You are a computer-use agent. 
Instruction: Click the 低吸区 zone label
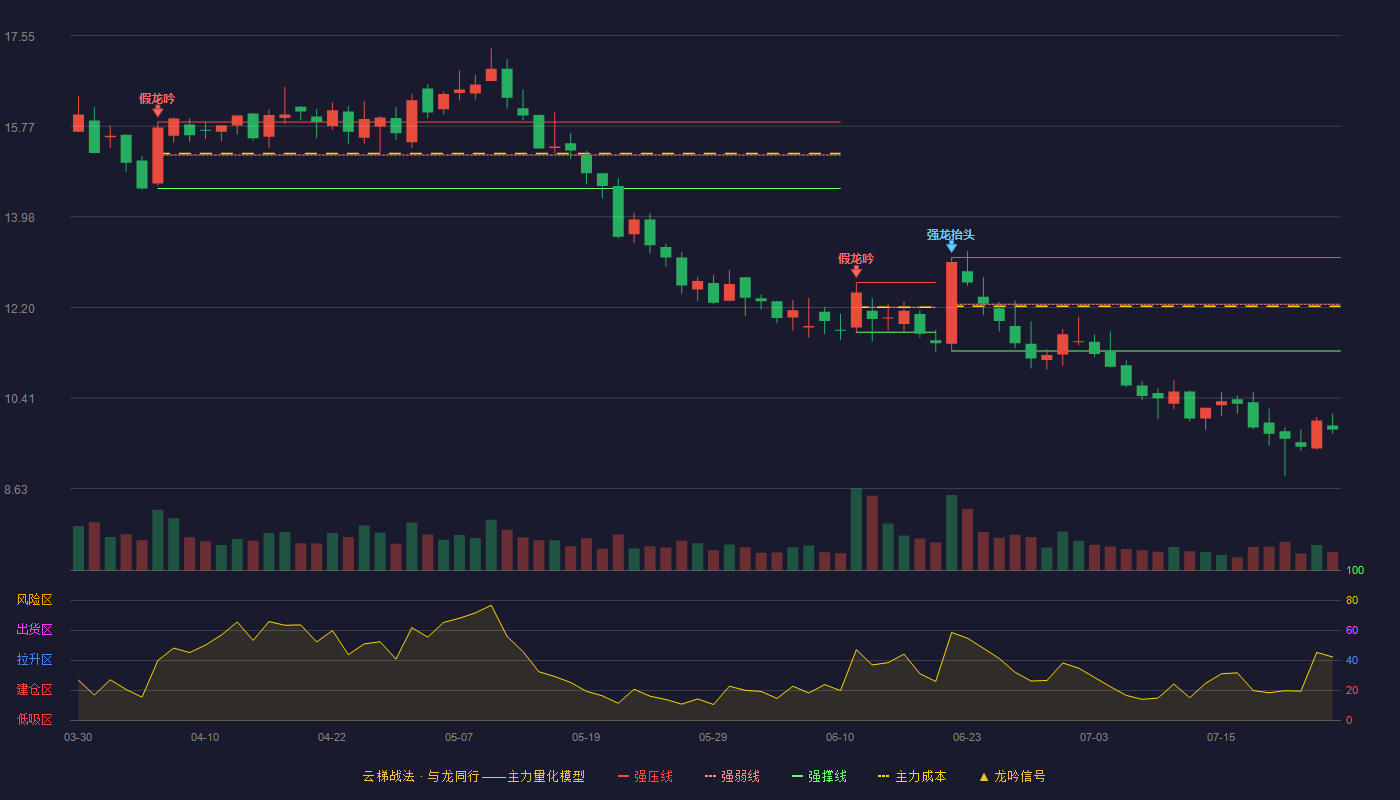point(34,719)
